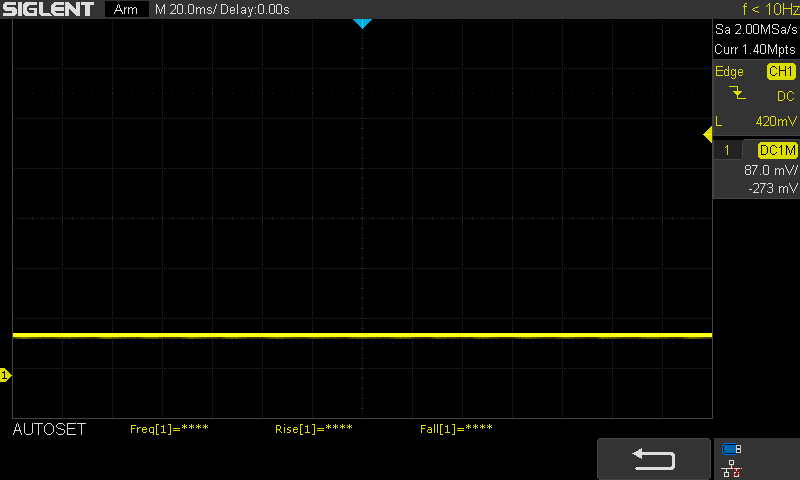Click the blue trigger position marker
Screen dimensions: 800x480
tap(362, 23)
